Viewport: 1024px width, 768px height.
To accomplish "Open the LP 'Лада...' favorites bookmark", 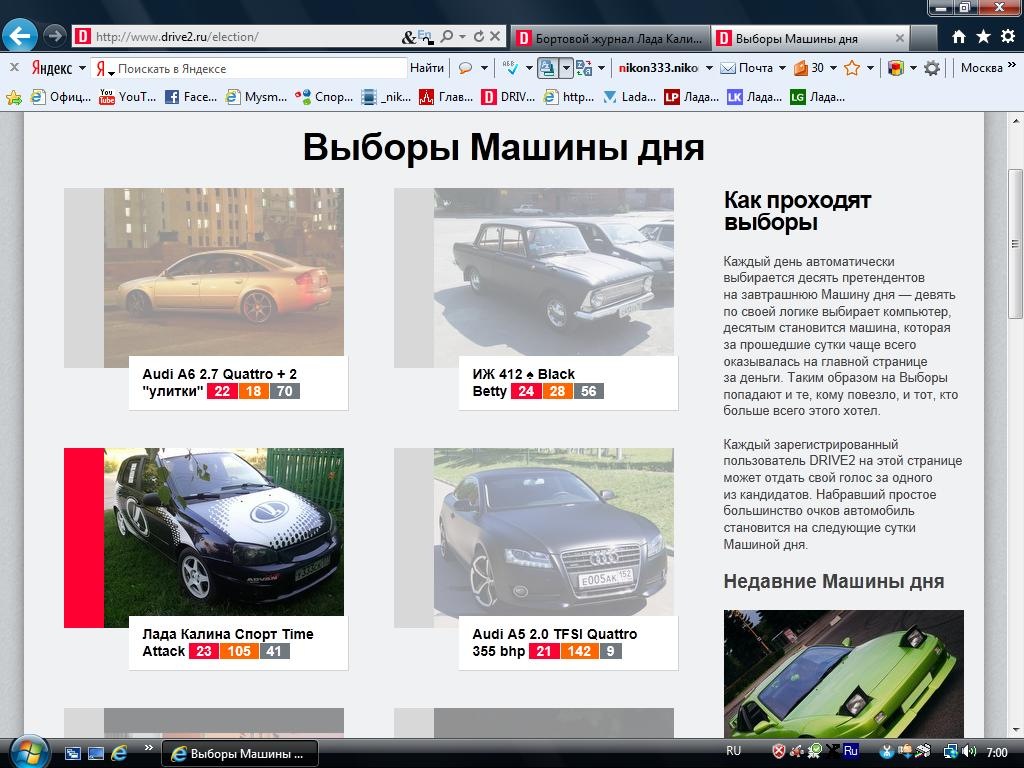I will 692,97.
